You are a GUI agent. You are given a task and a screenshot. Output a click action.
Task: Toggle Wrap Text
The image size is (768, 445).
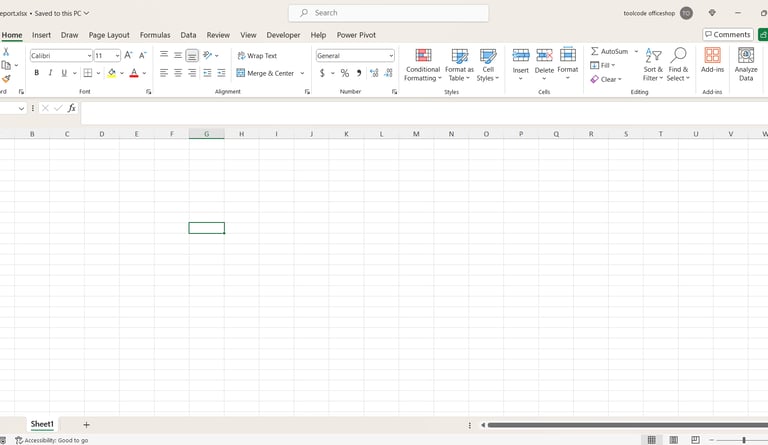tap(257, 56)
